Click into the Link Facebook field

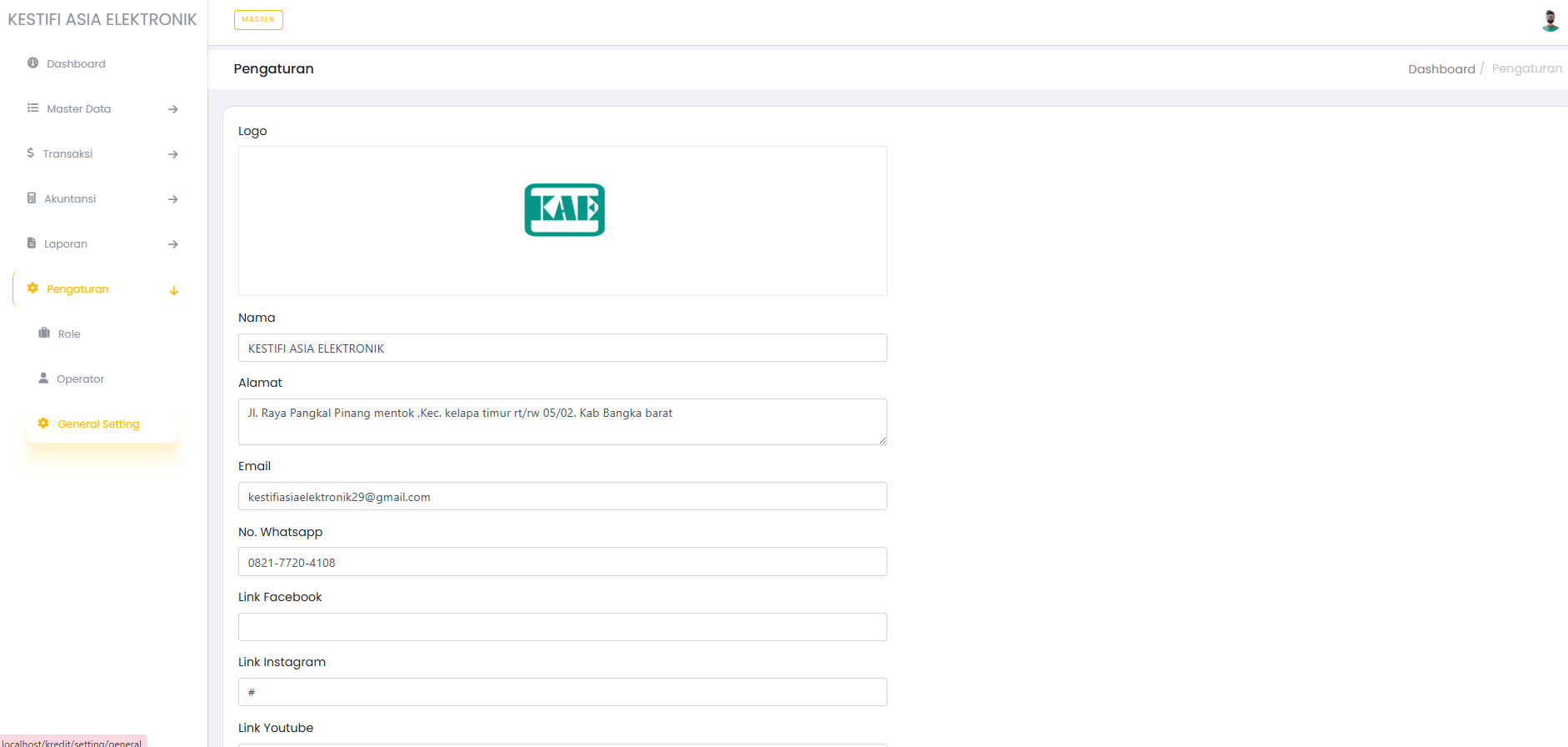click(x=562, y=627)
